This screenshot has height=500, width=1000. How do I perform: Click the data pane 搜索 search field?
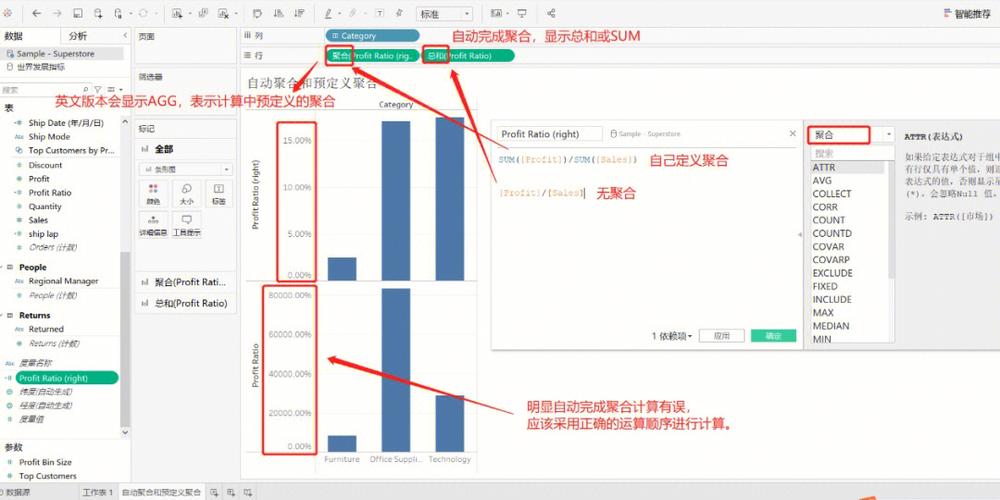point(45,90)
